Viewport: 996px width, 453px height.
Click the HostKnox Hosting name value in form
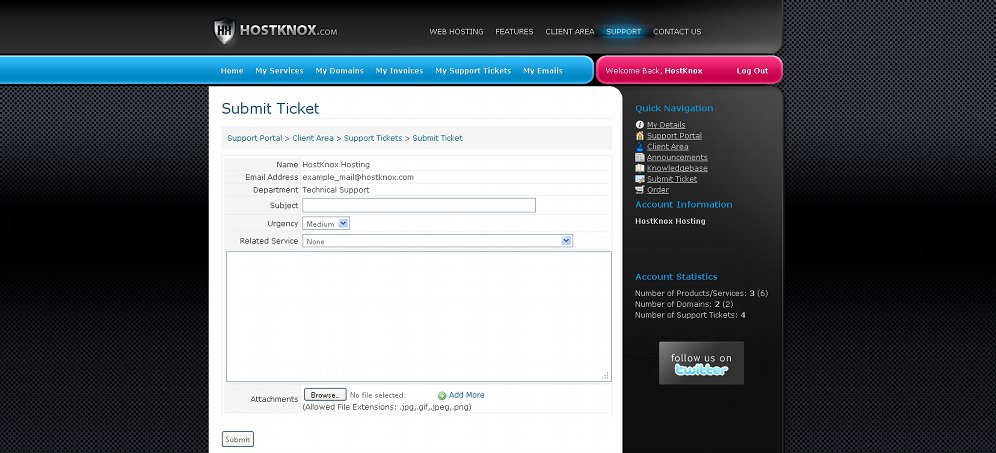tap(336, 165)
